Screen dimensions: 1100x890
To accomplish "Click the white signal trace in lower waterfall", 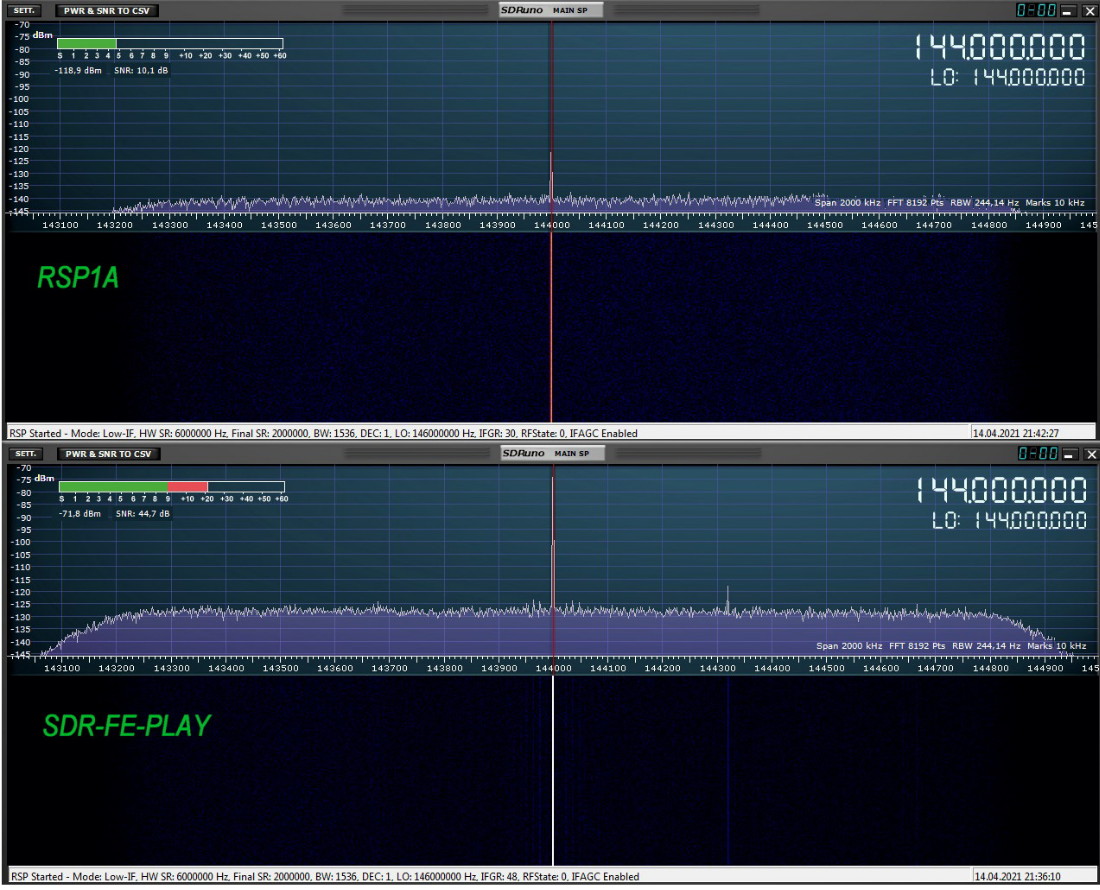I will (x=553, y=771).
